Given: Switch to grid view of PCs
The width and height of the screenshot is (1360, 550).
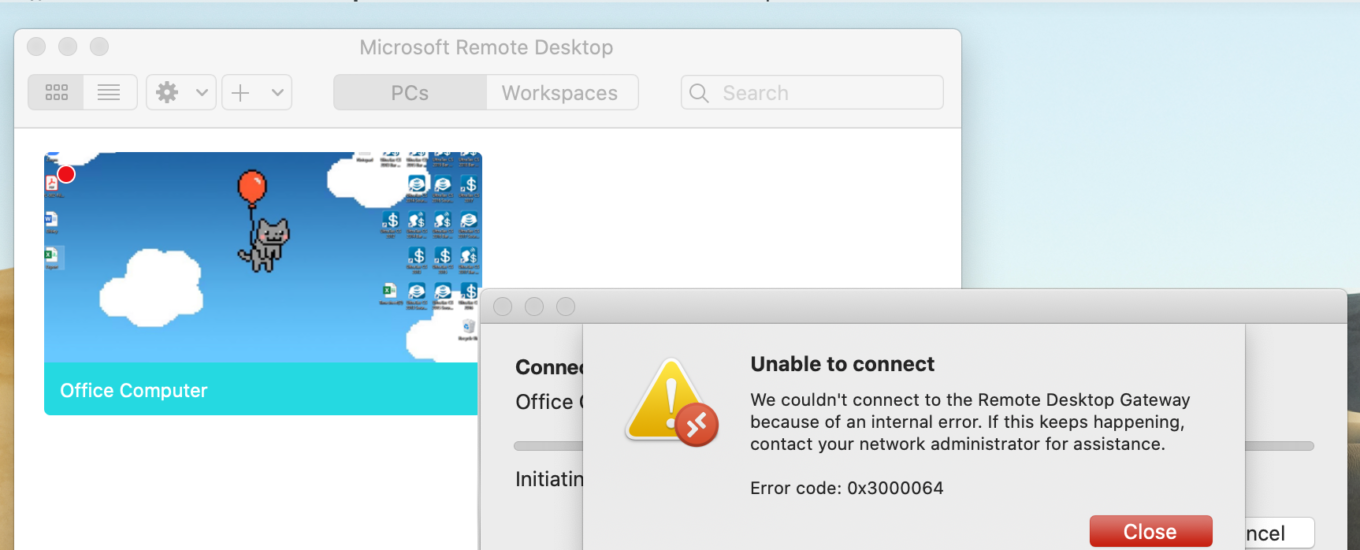Looking at the screenshot, I should (x=56, y=93).
